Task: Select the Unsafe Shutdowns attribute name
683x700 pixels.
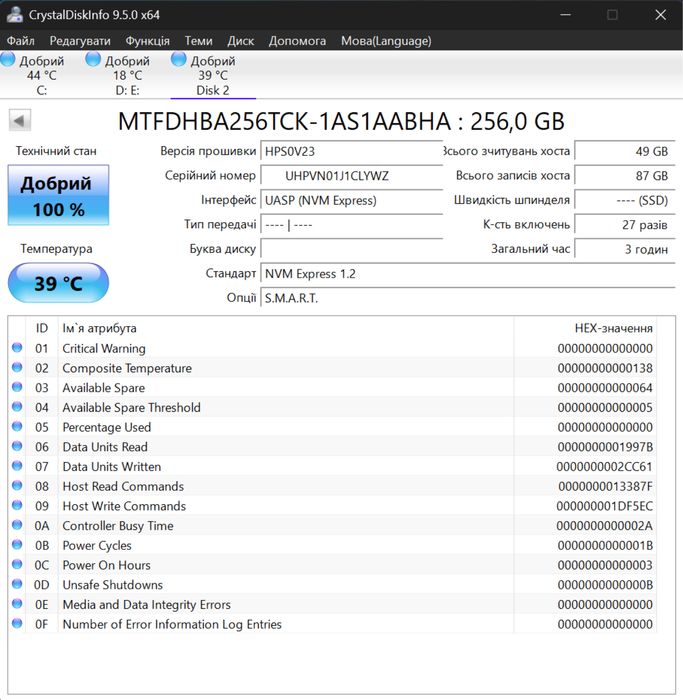Action: pyautogui.click(x=112, y=585)
